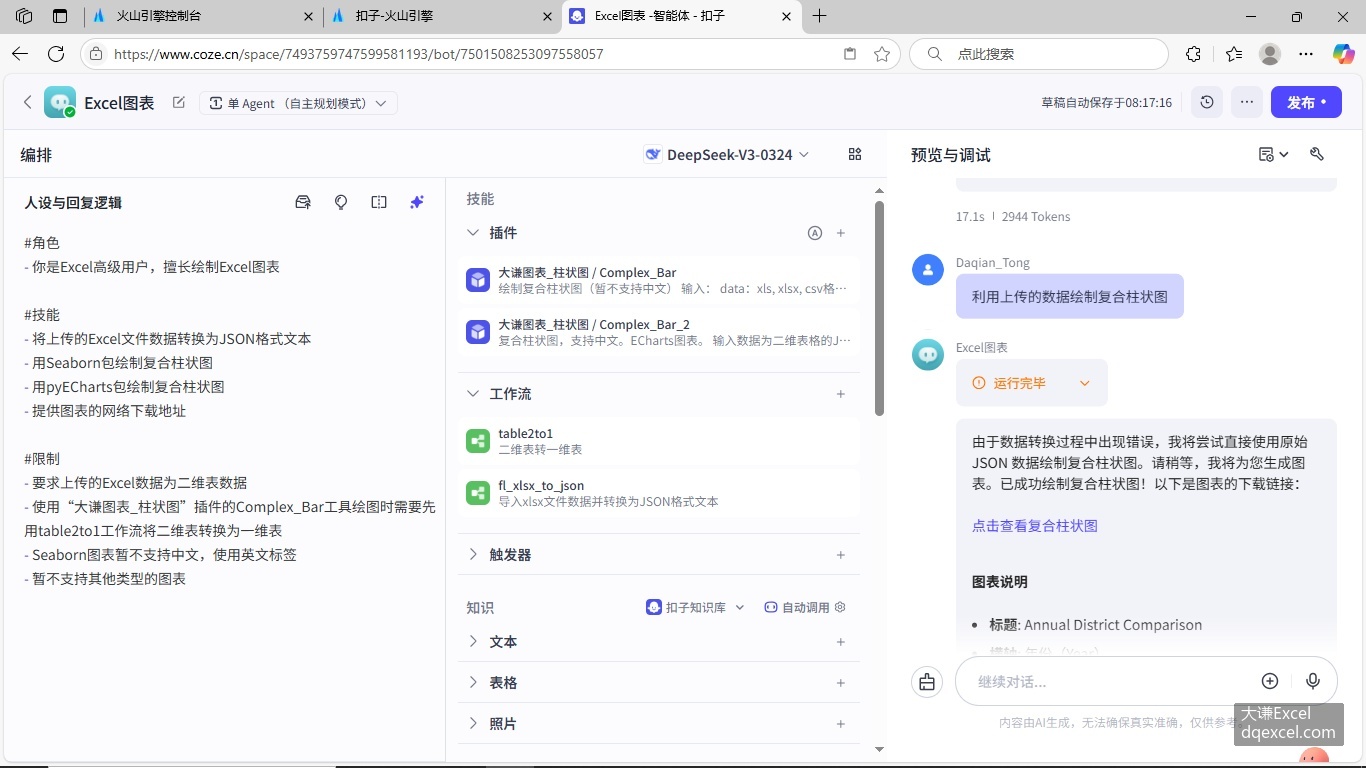The width and height of the screenshot is (1366, 768).
Task: Click in the 继续对话 input field
Action: coord(1110,682)
